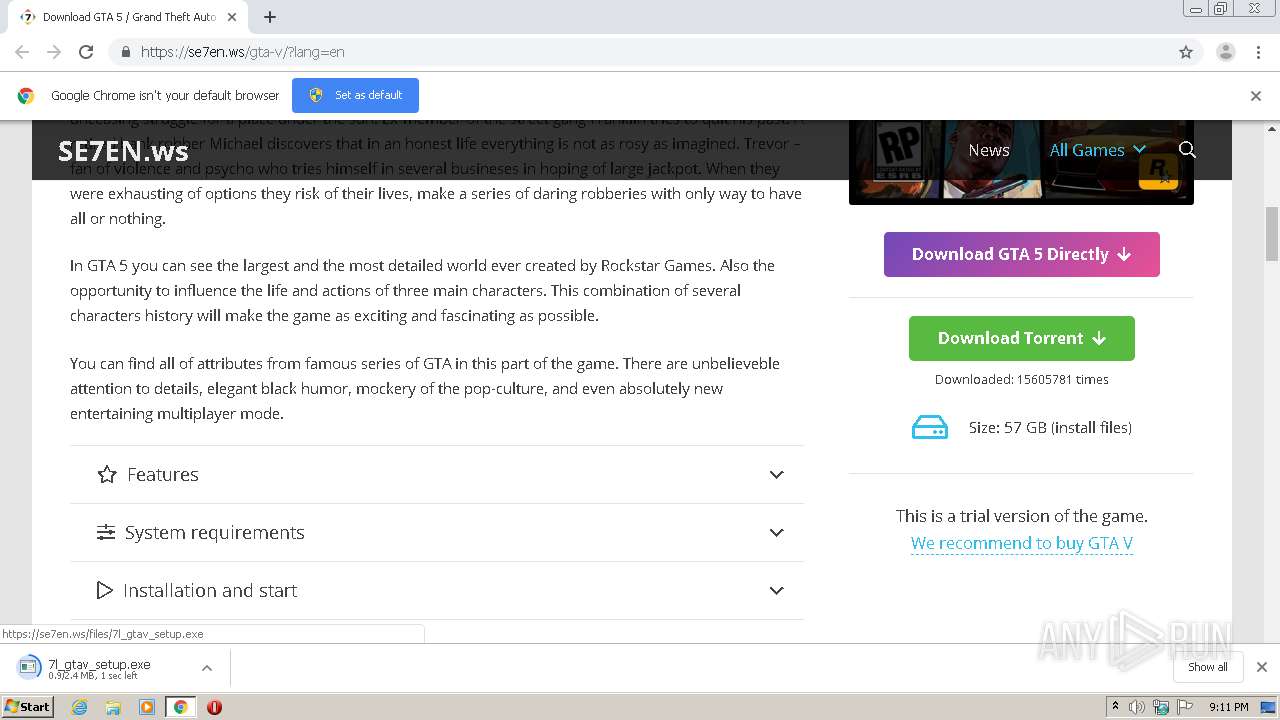Show hidden tray icons arrow
The height and width of the screenshot is (720, 1280).
pos(1115,707)
